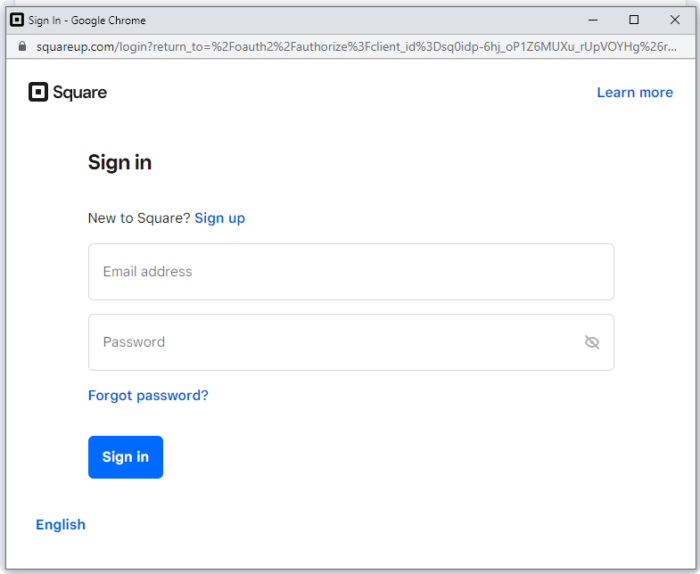Click the Square favicon in title bar

coord(17,20)
